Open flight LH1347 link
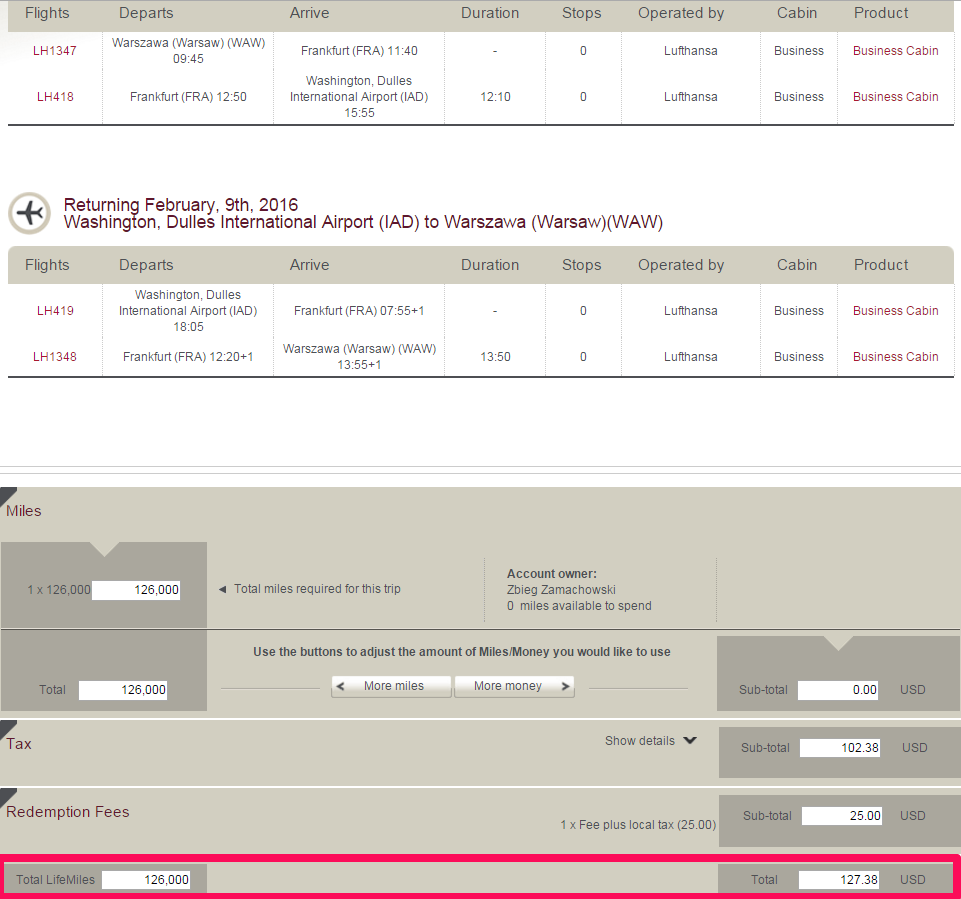 coord(55,51)
